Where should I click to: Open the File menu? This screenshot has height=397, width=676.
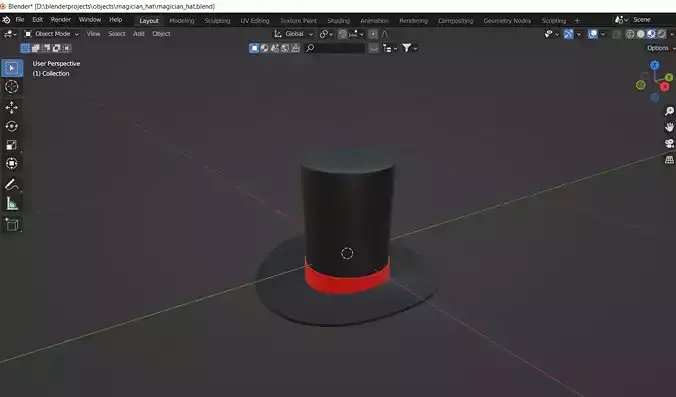tap(20, 20)
